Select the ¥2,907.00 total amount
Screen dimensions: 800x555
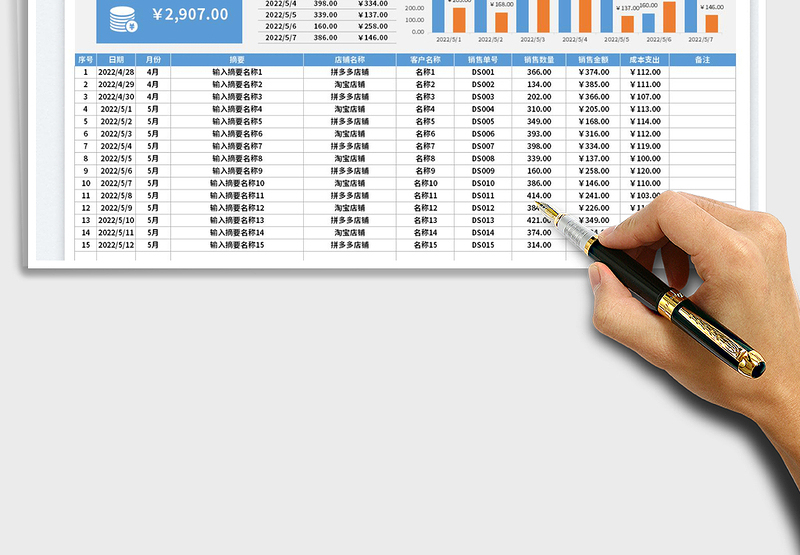[x=190, y=15]
